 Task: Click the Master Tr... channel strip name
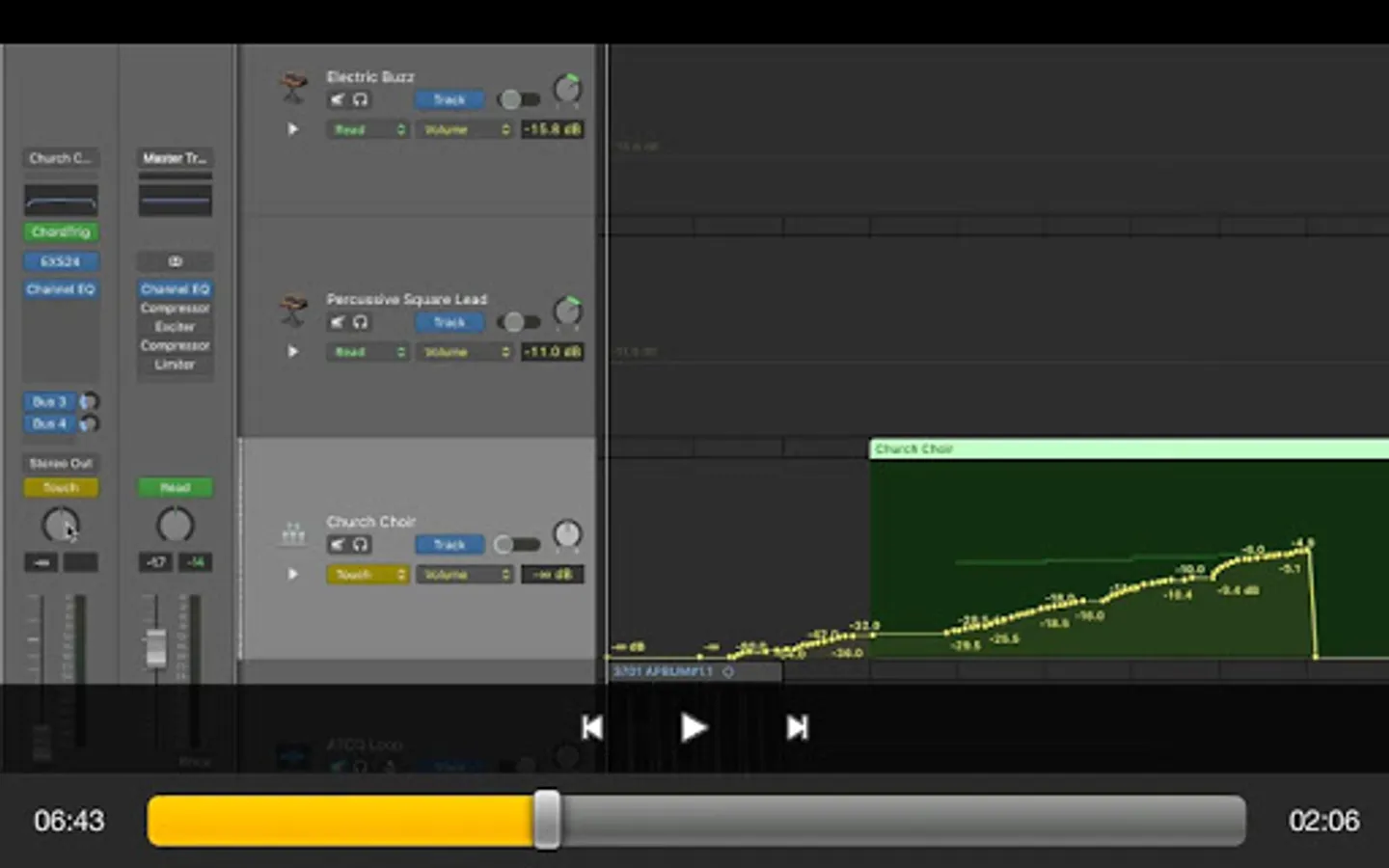175,158
